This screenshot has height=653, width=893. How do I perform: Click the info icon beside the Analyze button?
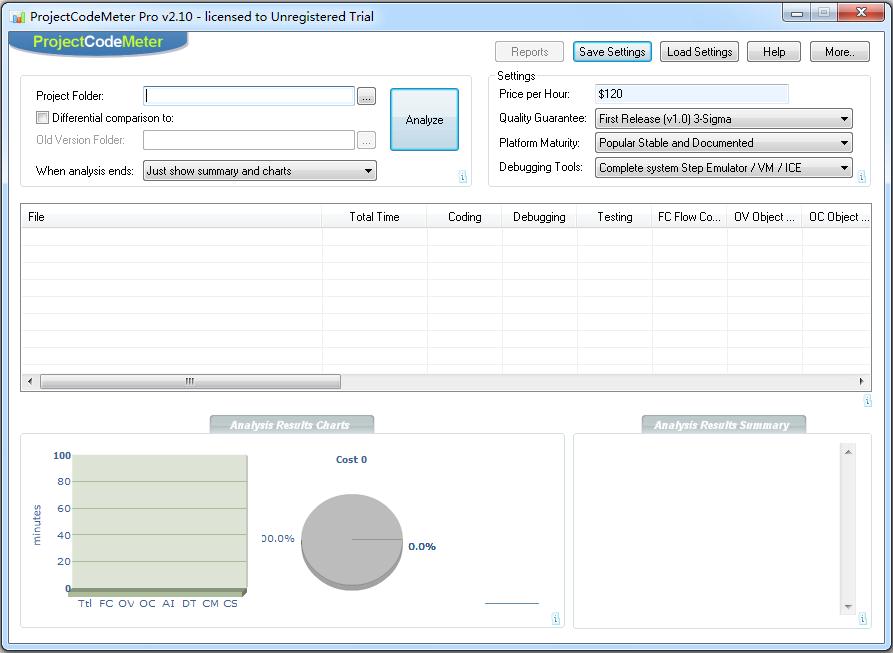coord(462,178)
